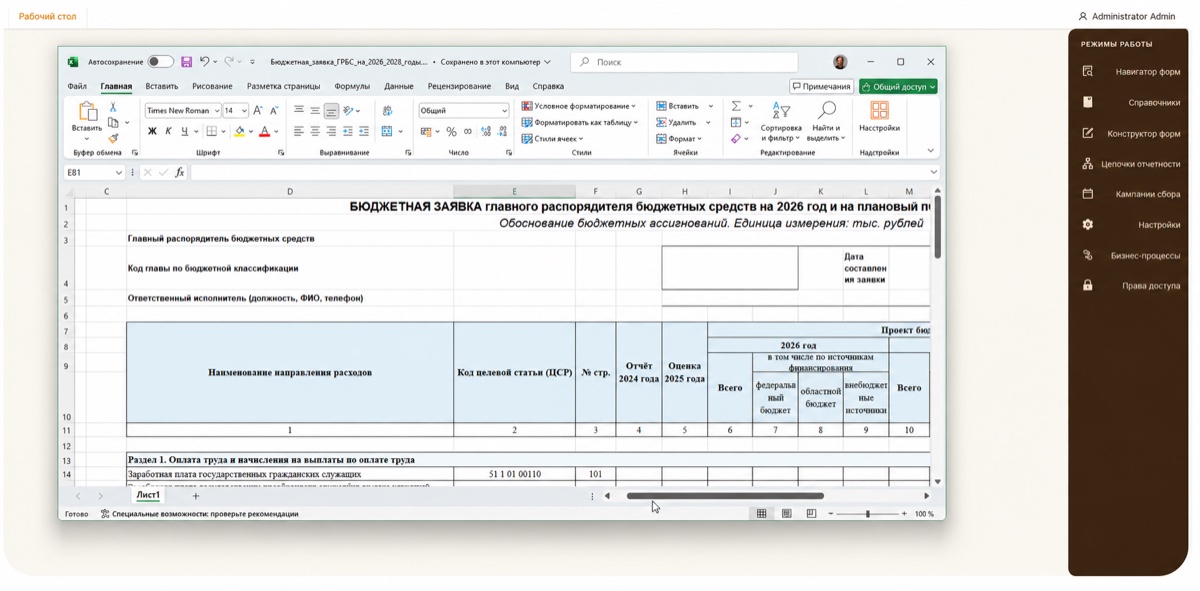The image size is (1200, 591).
Task: Undo the last action
Action: click(x=204, y=62)
